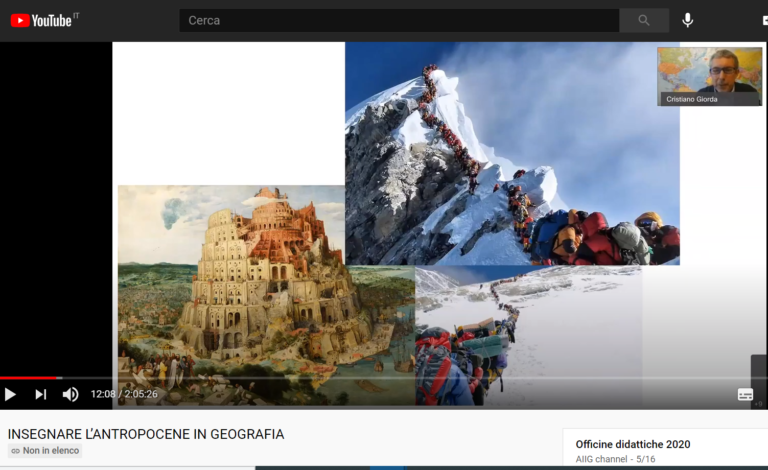
Task: Play the video
Action: point(10,394)
